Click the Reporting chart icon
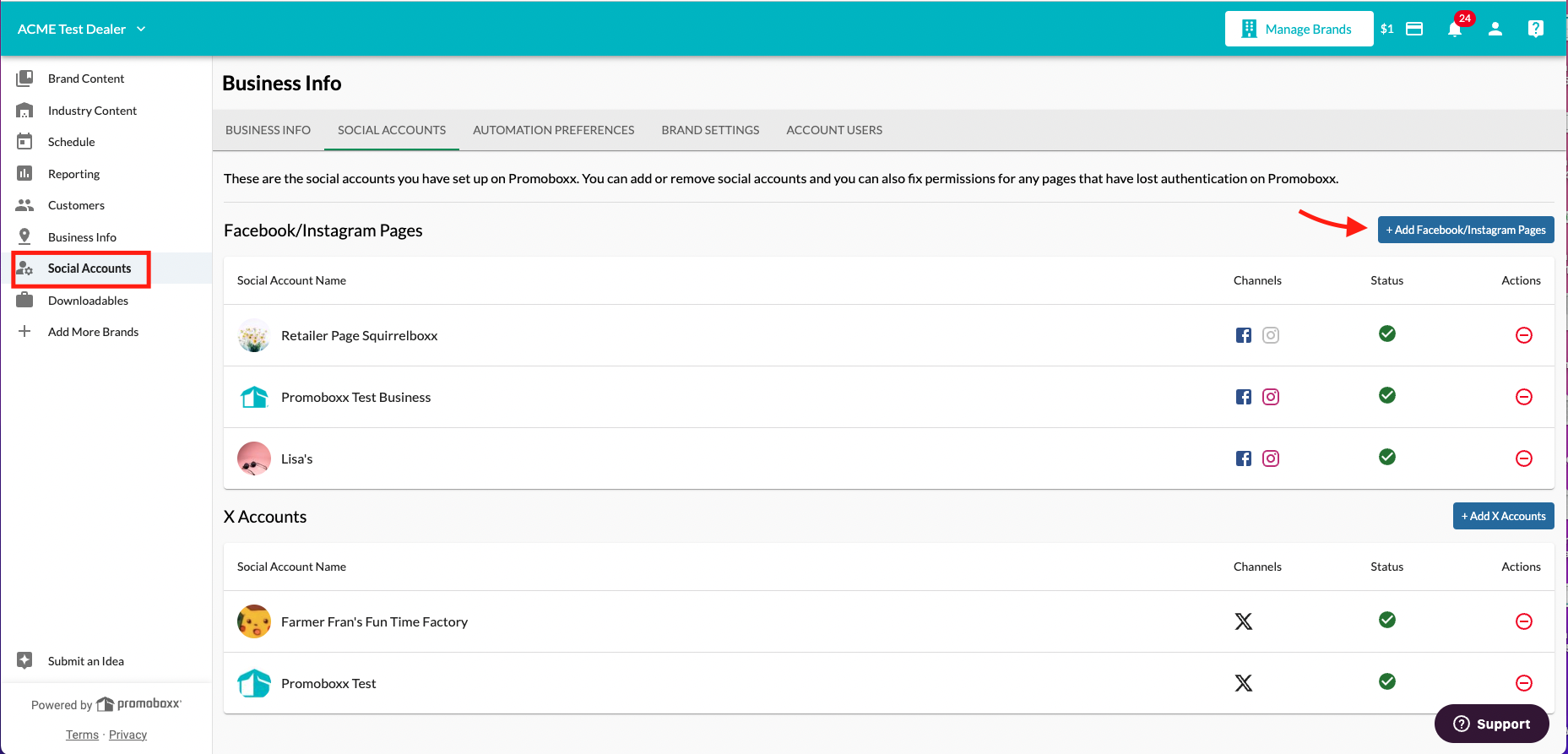The image size is (1568, 754). pos(24,174)
